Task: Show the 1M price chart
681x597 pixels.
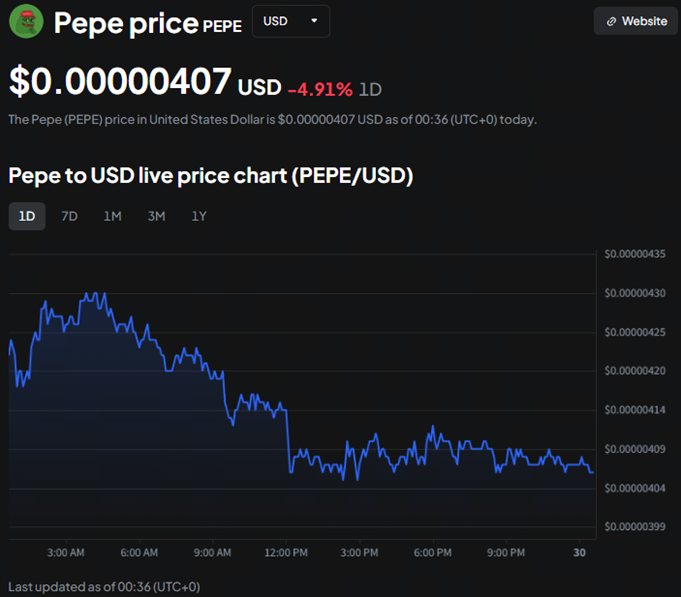Action: [x=112, y=216]
